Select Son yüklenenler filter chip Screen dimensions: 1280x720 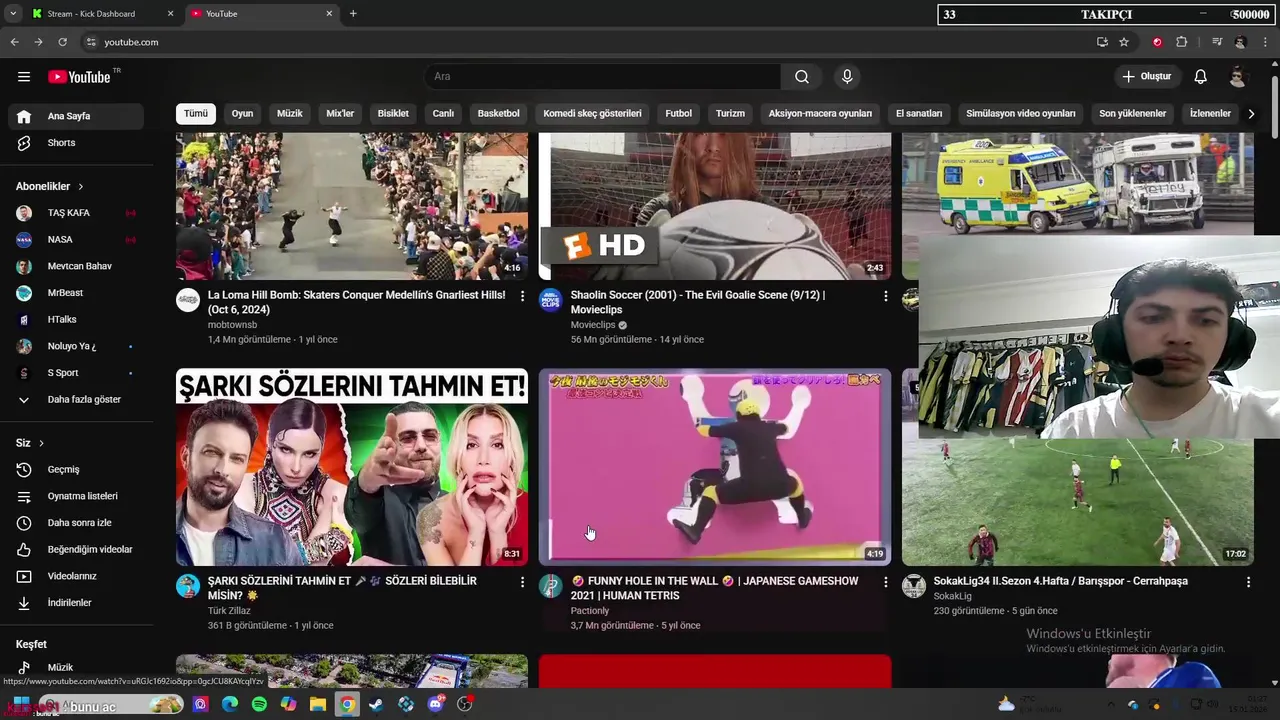[1133, 114]
